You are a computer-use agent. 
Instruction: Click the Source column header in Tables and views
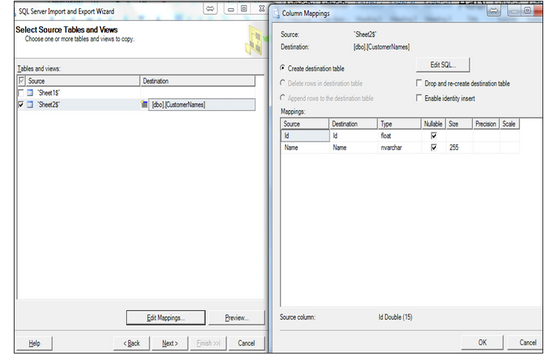[83, 81]
